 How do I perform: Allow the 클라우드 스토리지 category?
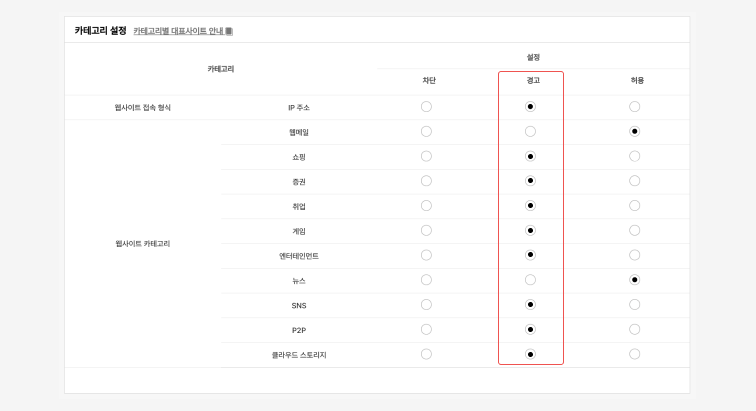(634, 354)
